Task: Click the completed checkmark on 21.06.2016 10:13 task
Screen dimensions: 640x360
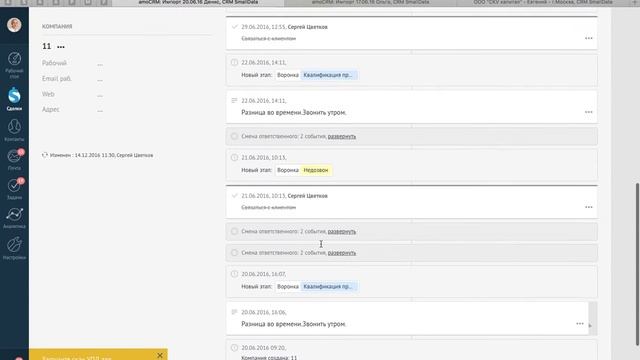Action: [234, 196]
